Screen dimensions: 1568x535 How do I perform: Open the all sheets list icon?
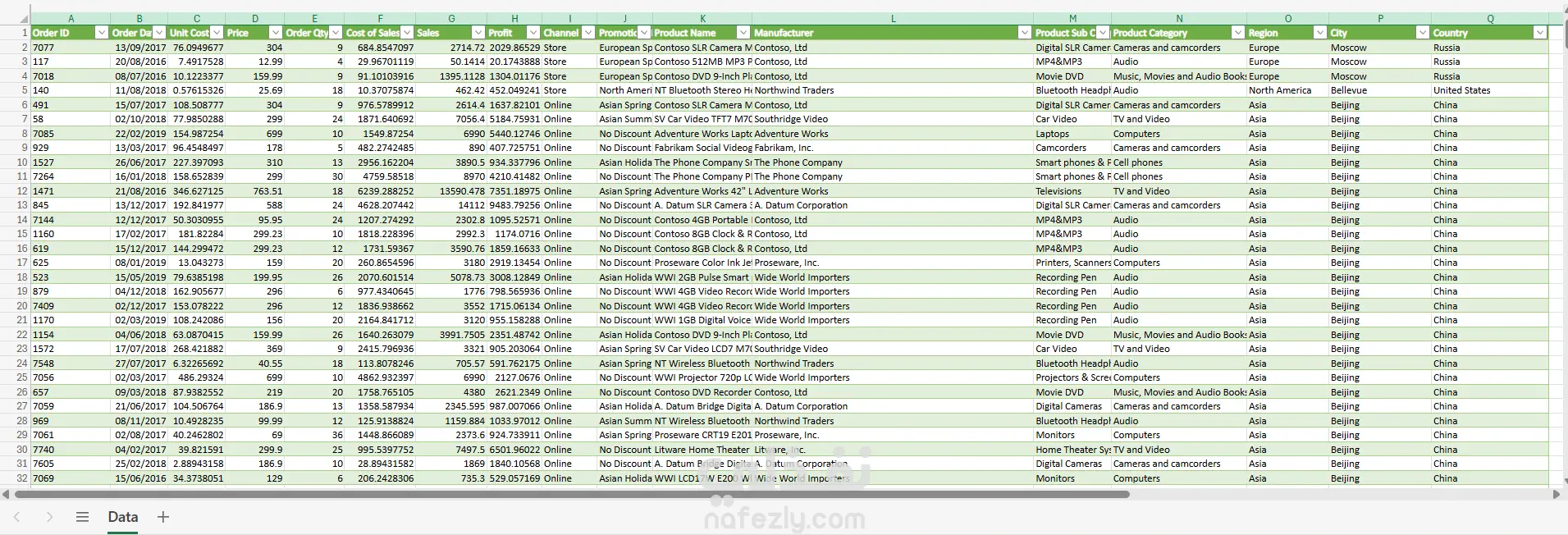(x=82, y=517)
